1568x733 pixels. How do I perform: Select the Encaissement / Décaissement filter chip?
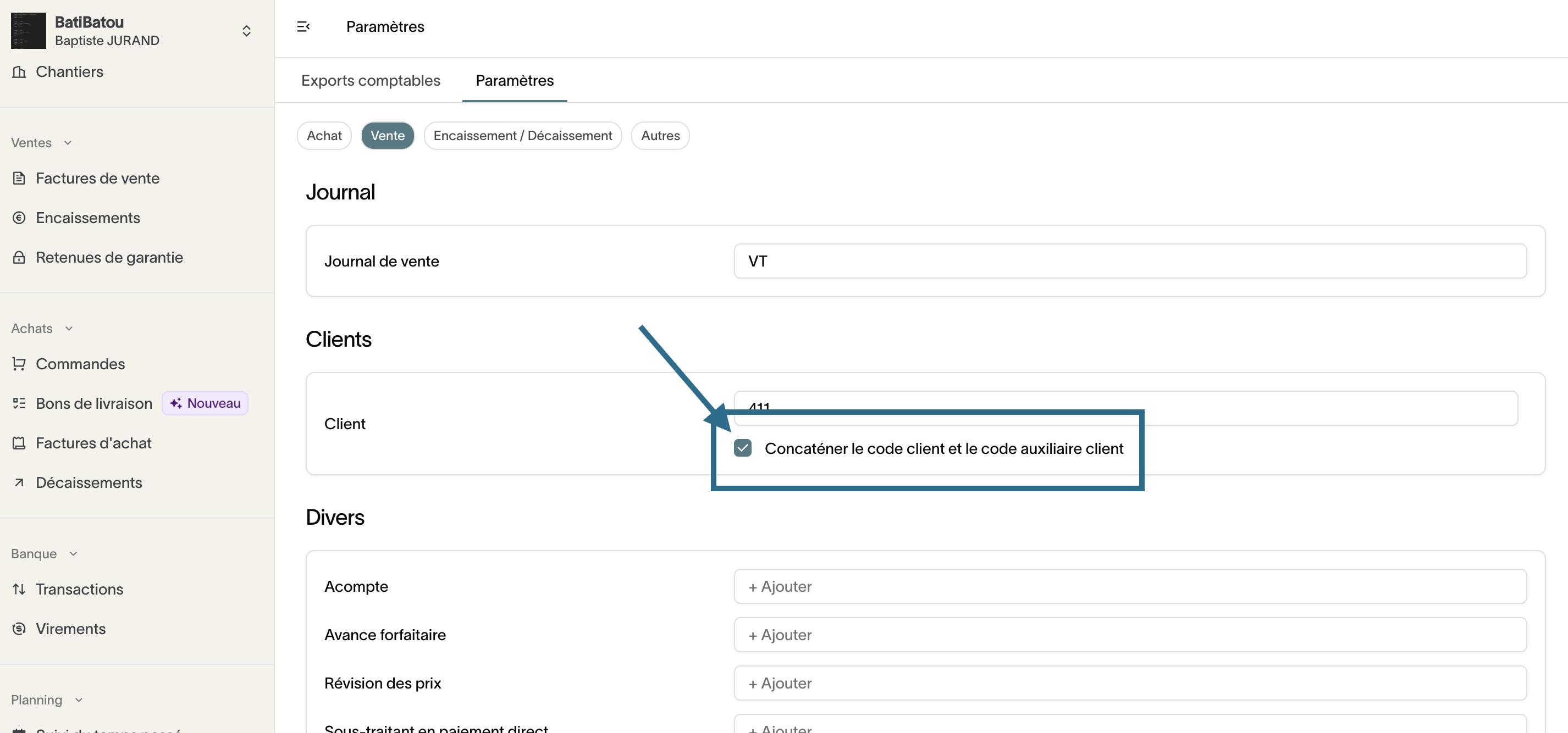tap(522, 136)
